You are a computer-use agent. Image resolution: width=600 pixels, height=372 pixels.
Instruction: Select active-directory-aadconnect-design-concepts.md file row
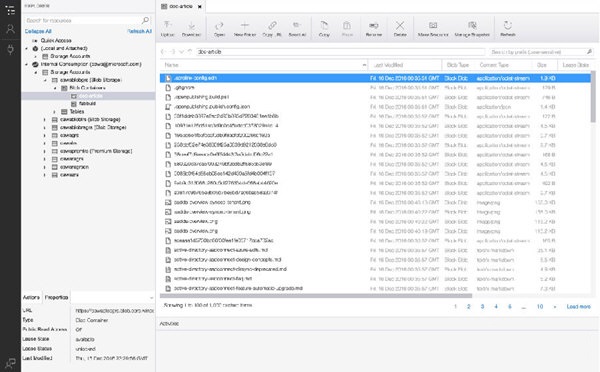click(x=375, y=260)
